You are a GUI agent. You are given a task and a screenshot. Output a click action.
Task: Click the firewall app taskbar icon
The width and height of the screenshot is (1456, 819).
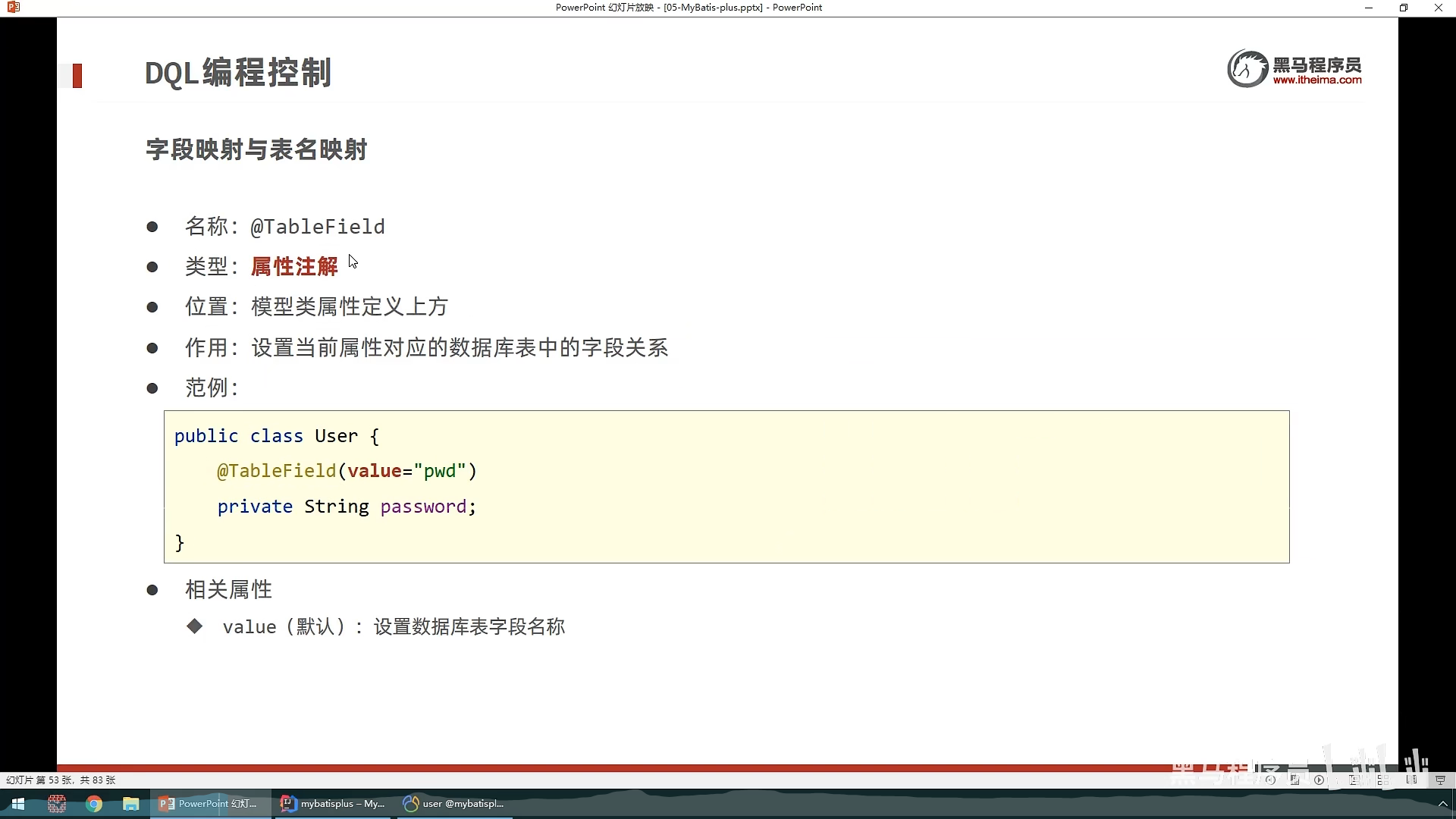tap(57, 804)
